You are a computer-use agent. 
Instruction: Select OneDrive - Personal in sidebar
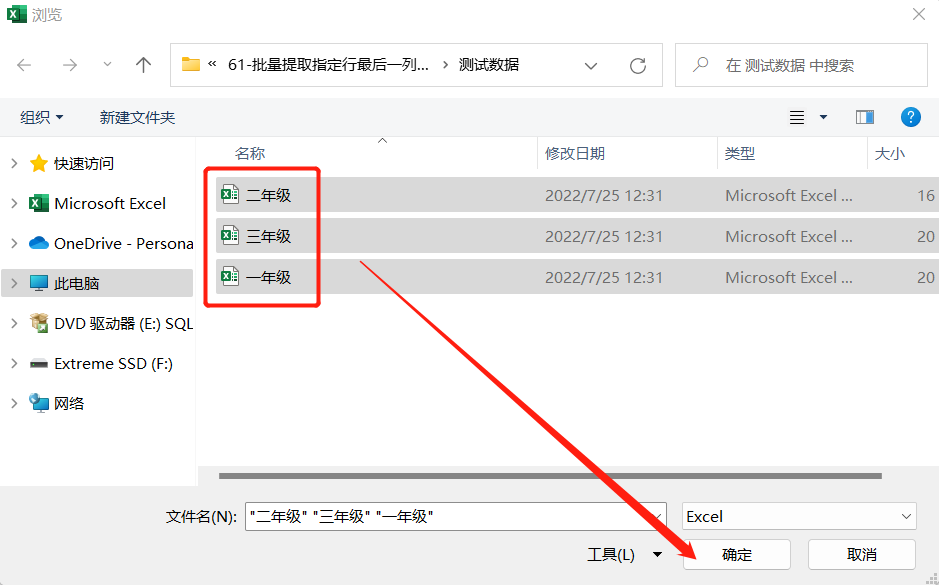click(x=123, y=244)
